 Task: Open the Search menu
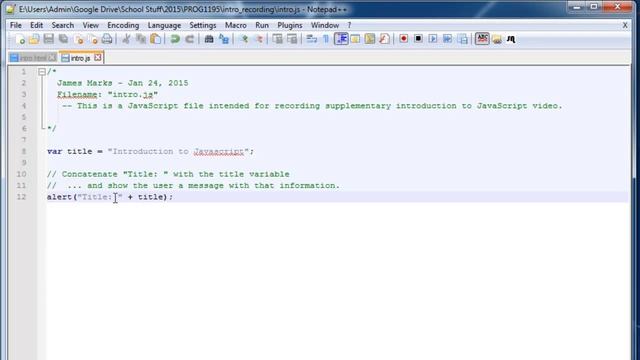pos(62,25)
